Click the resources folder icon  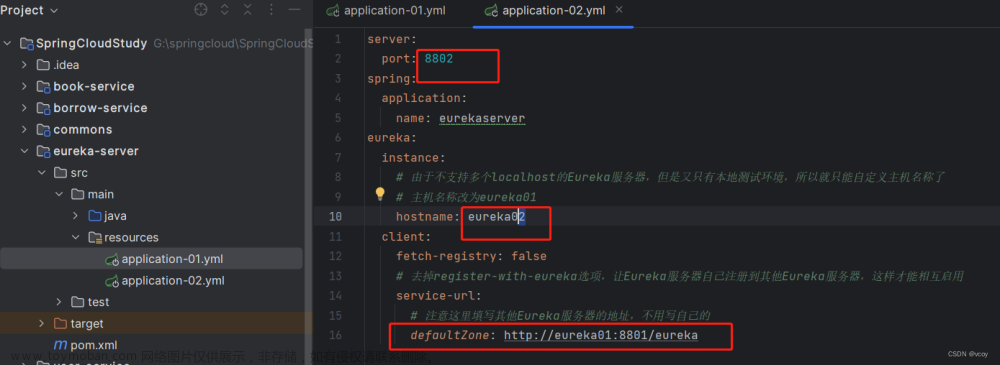pos(95,237)
